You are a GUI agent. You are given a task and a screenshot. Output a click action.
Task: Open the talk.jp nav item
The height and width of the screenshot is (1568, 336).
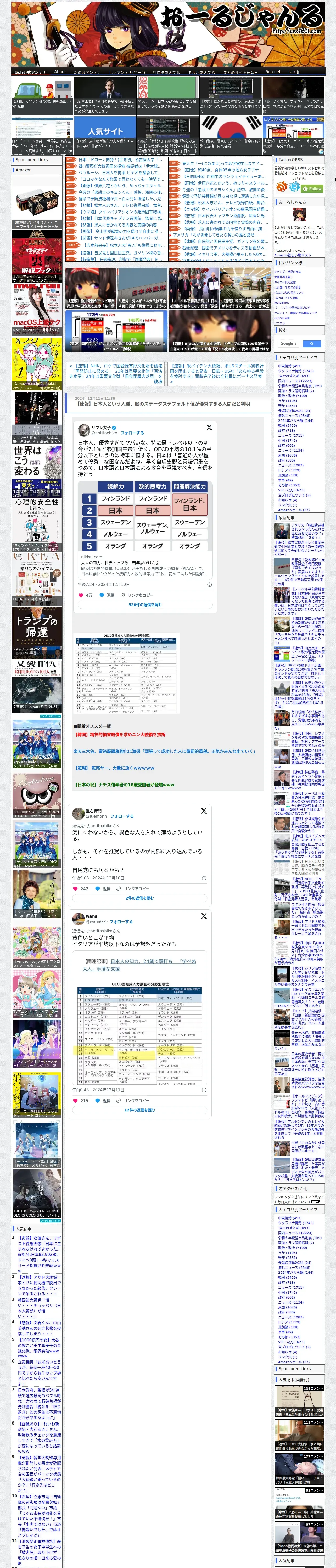click(295, 72)
